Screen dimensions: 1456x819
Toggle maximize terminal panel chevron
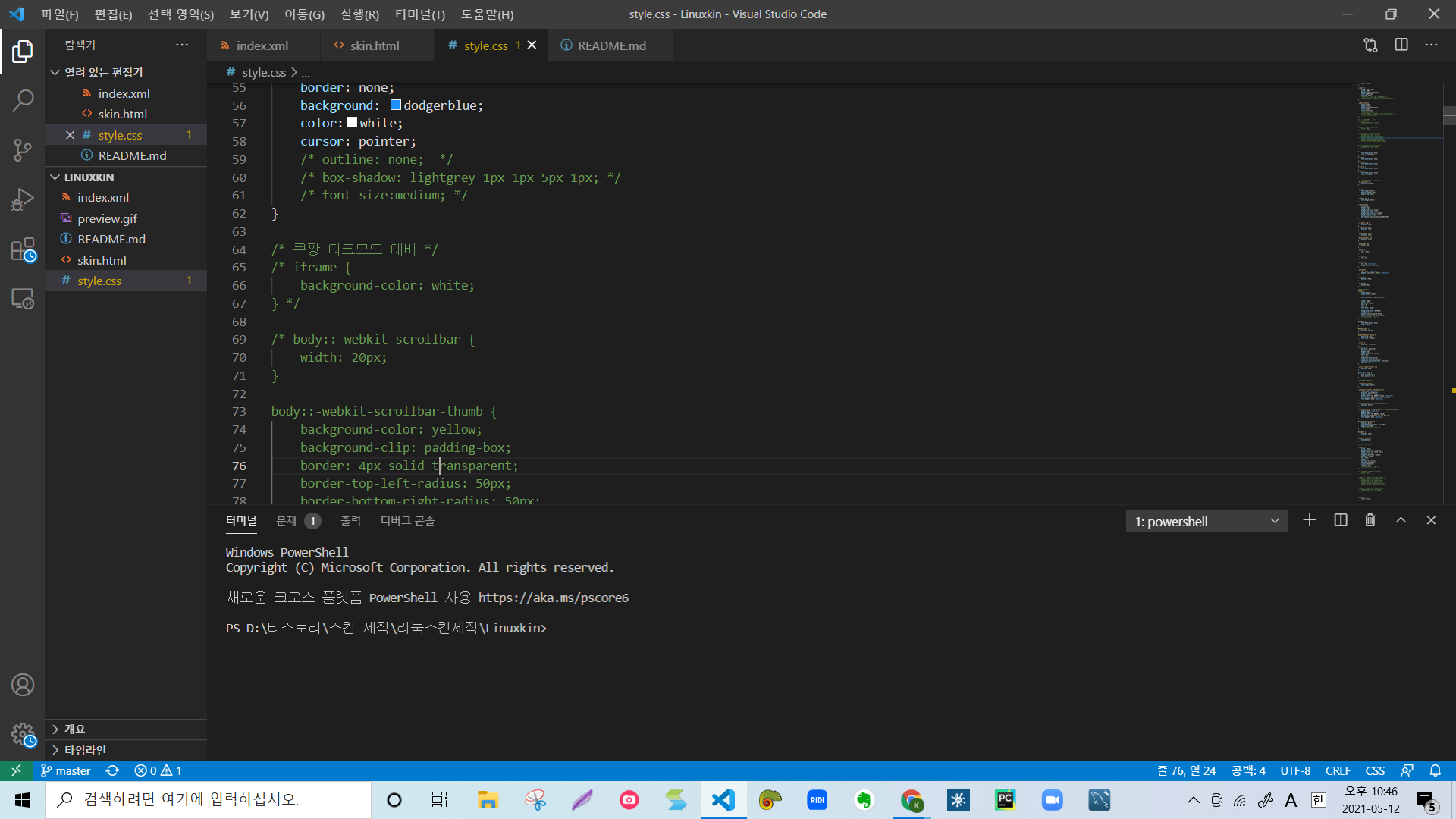[1401, 520]
